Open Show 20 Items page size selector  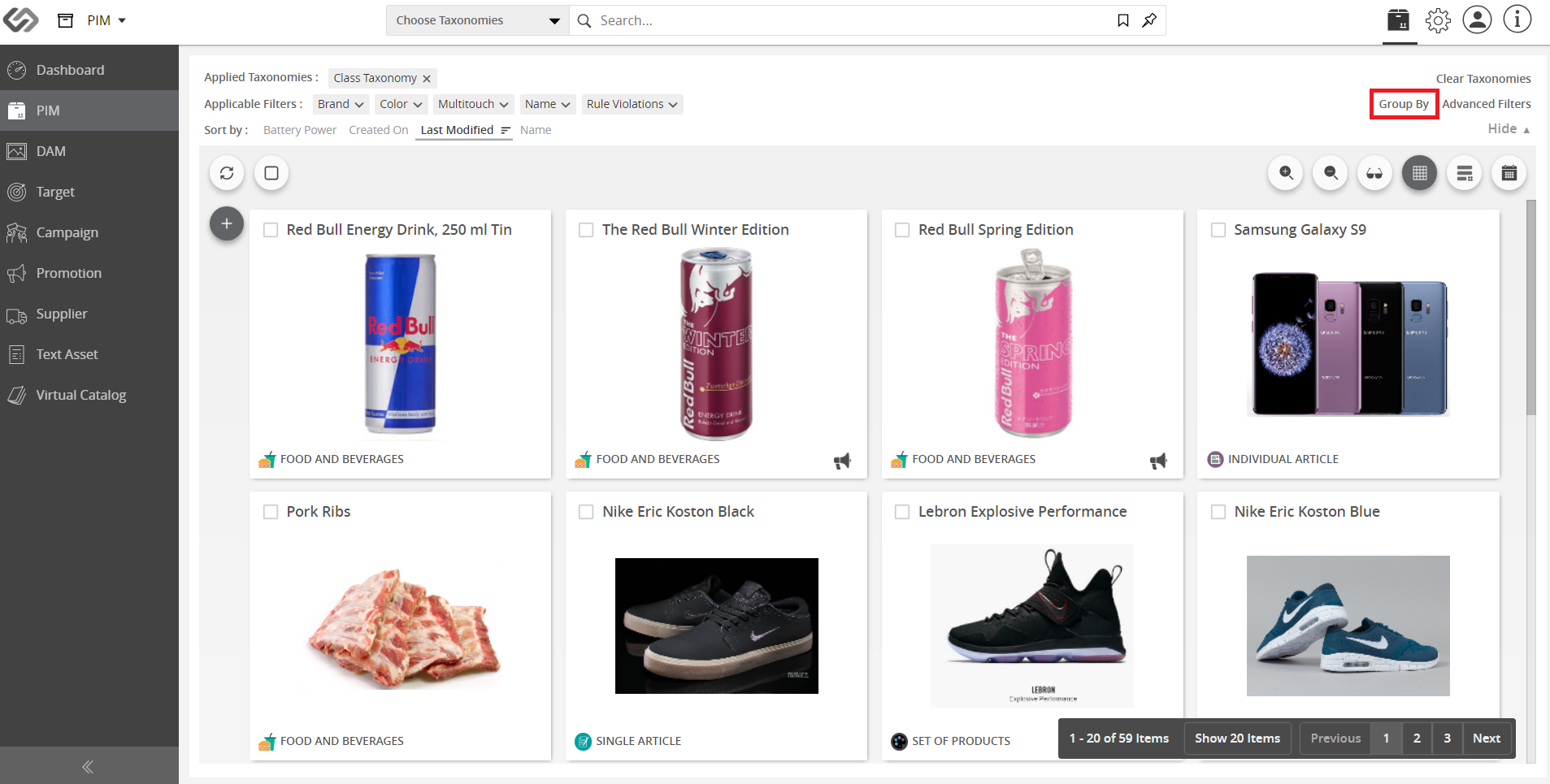[1237, 739]
